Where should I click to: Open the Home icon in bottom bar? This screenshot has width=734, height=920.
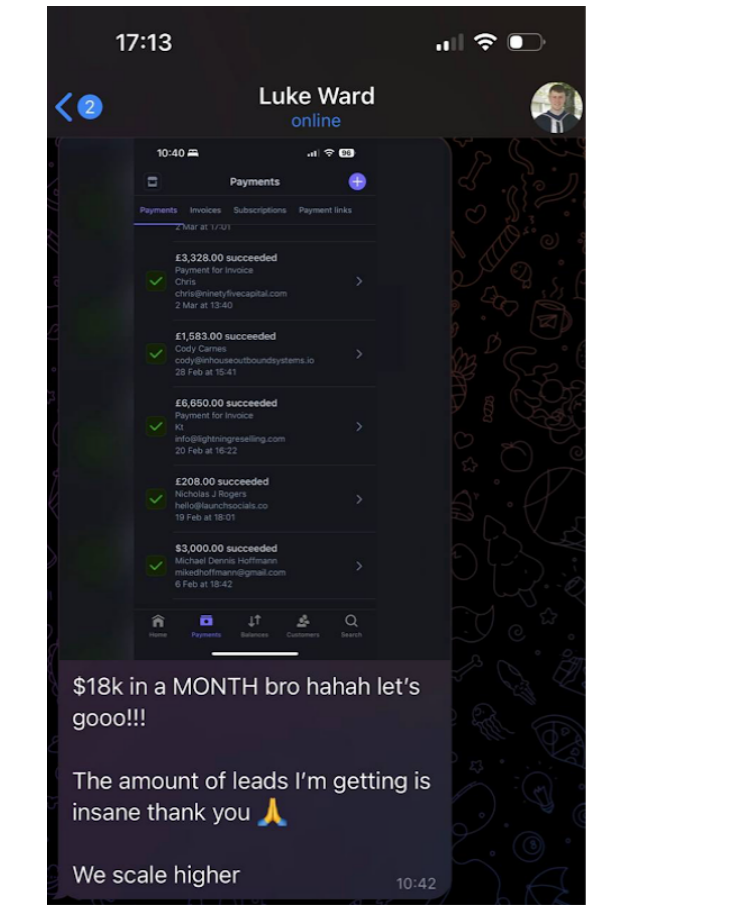158,625
